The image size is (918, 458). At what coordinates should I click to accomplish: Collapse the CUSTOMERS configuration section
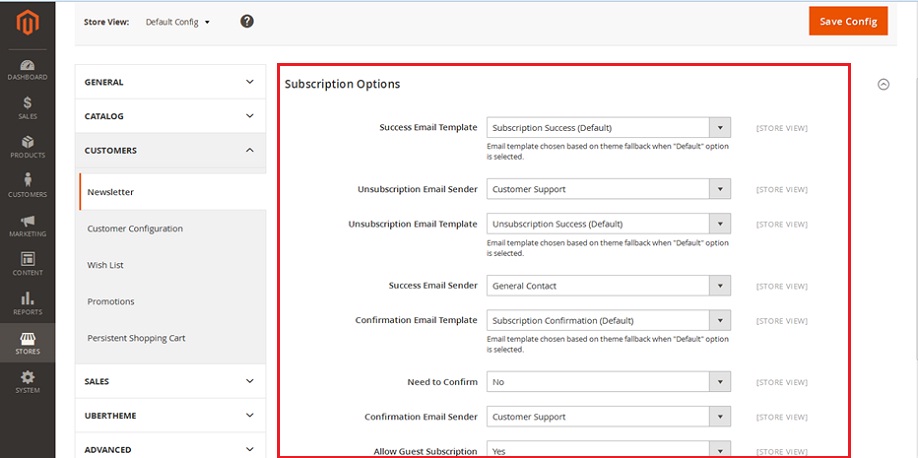170,151
